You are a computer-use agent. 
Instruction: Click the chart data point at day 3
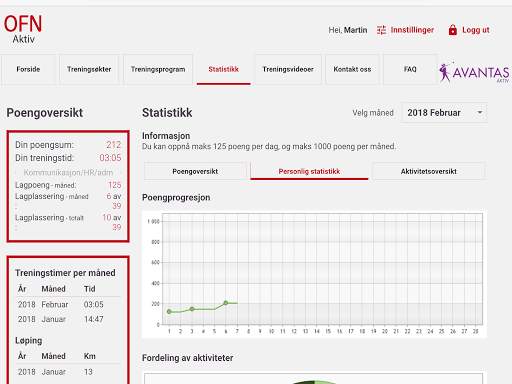tap(192, 309)
